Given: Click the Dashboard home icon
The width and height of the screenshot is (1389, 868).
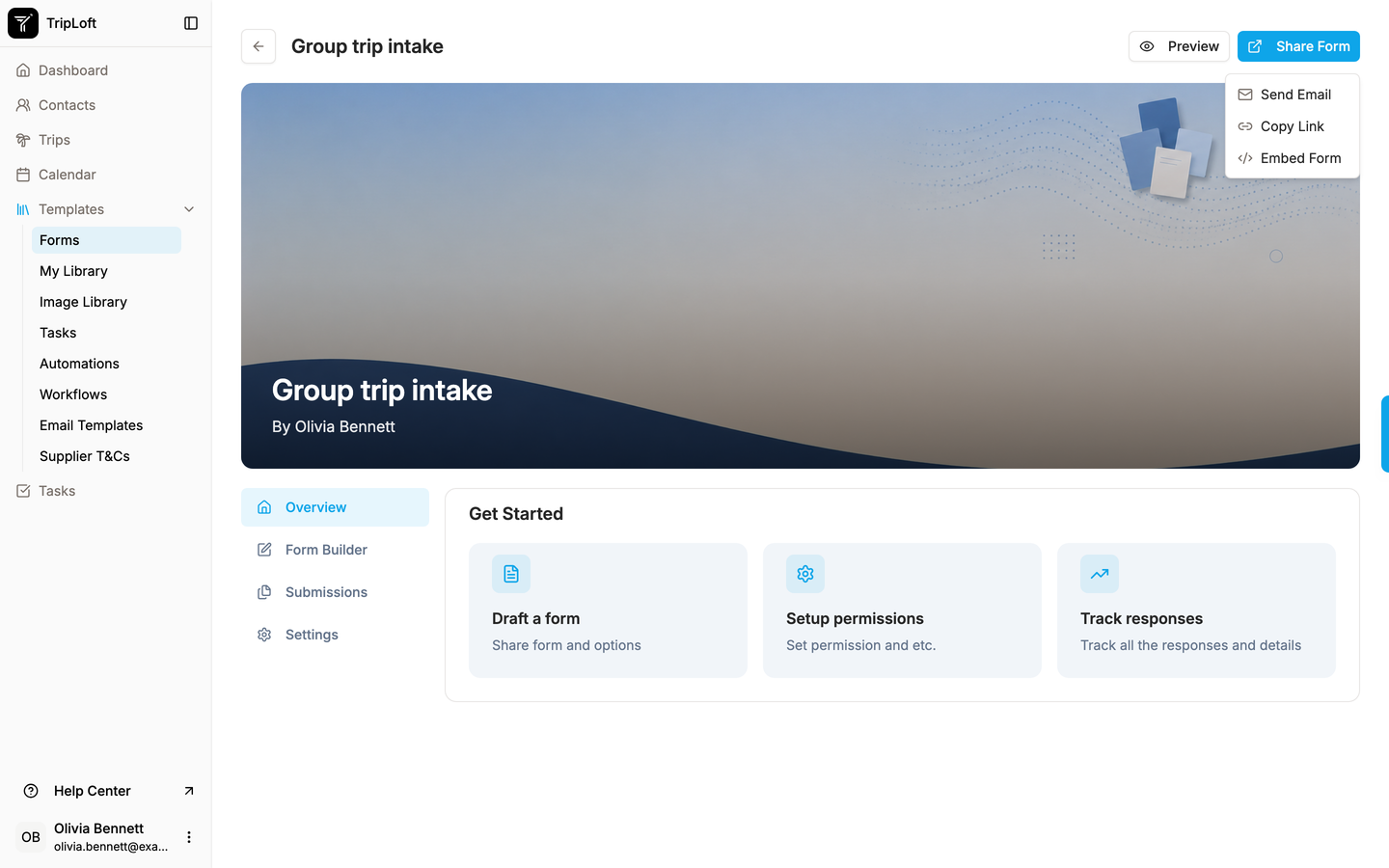Looking at the screenshot, I should point(23,70).
